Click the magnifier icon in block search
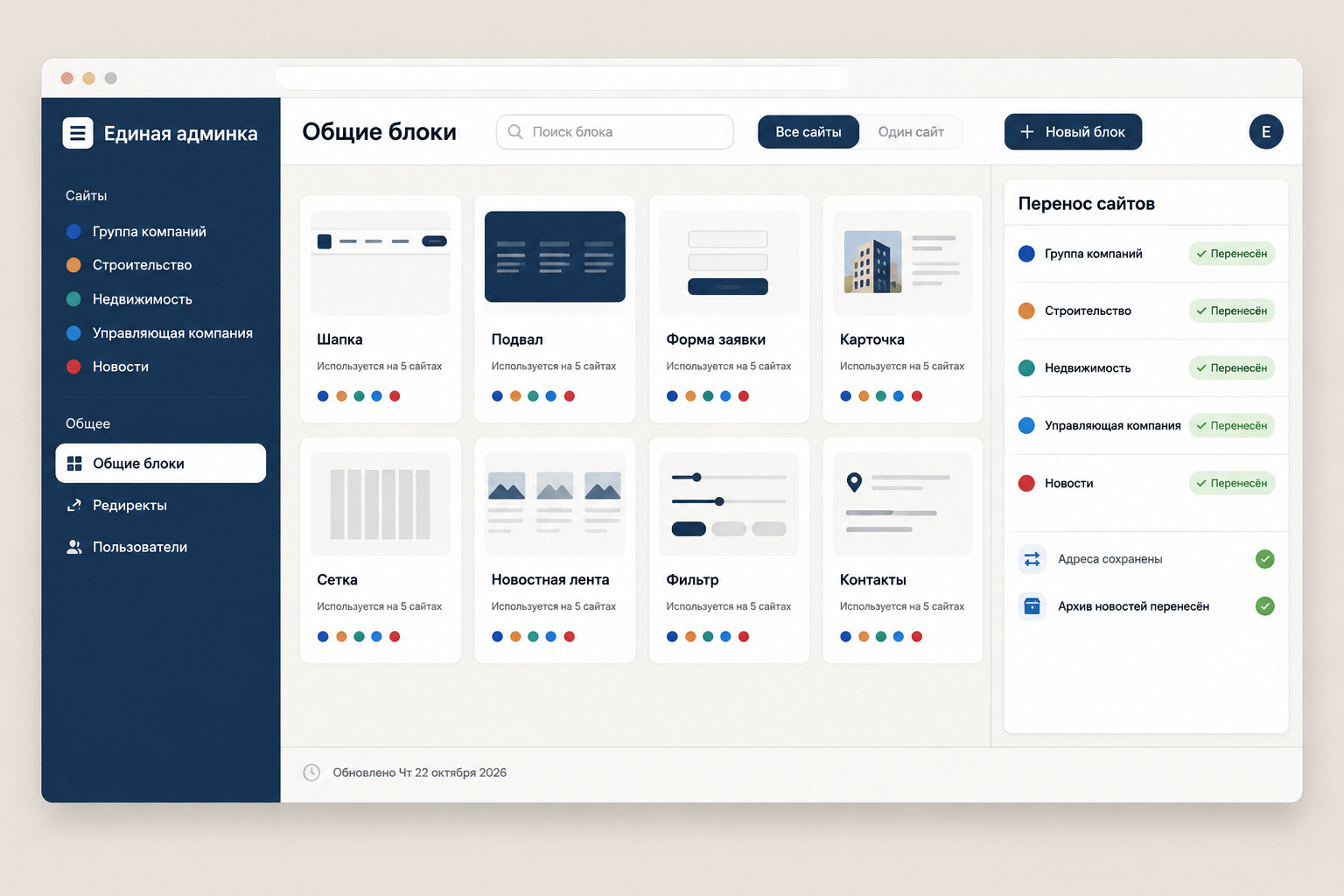 (x=515, y=131)
